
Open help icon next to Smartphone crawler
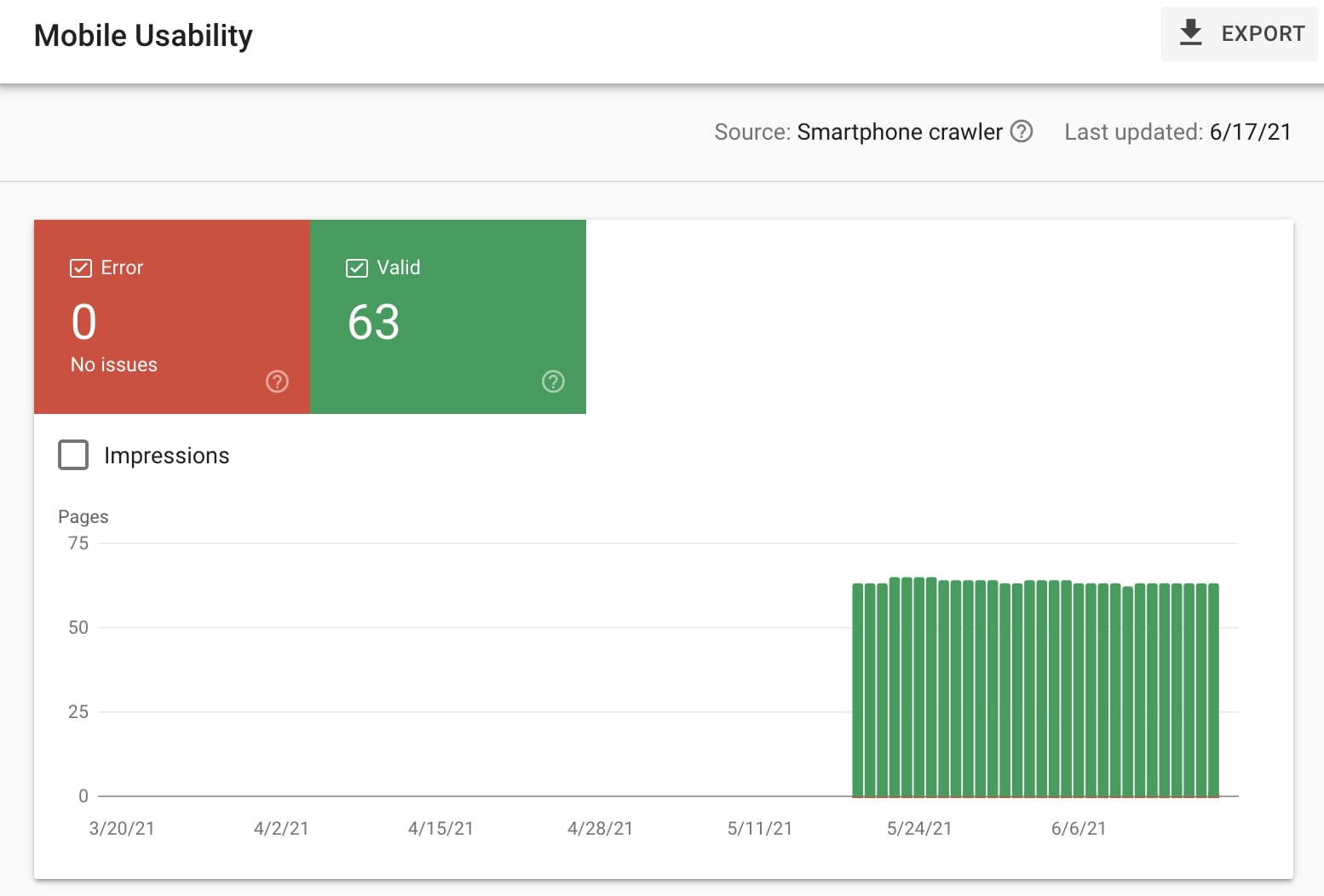pos(1021,131)
